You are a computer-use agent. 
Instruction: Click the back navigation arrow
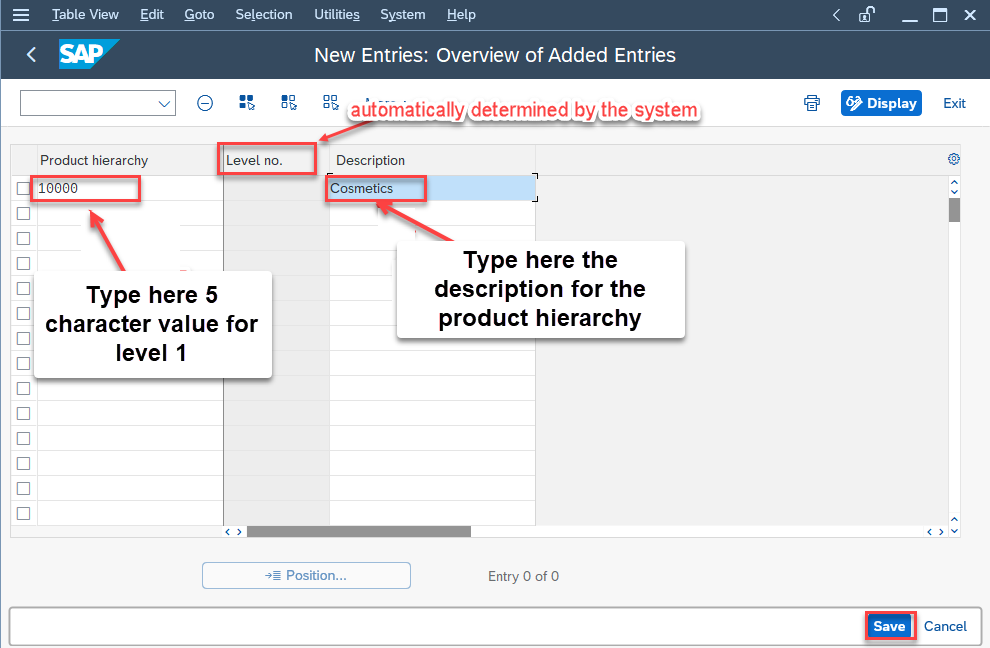[31, 55]
